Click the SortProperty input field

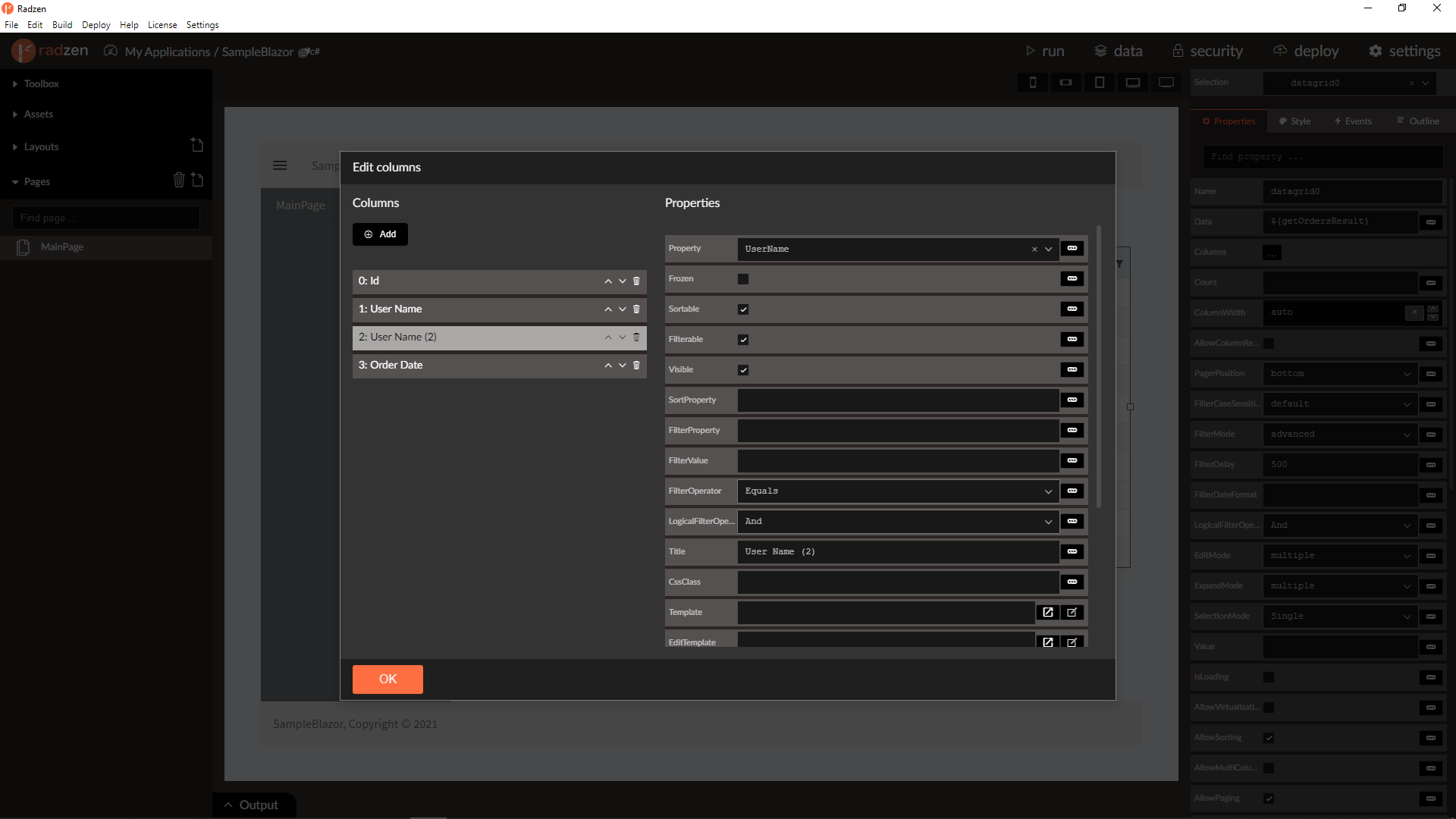[898, 400]
